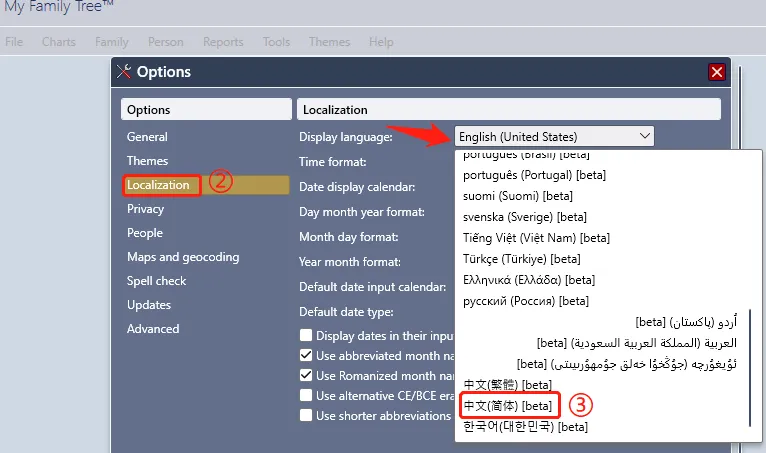The image size is (766, 453).
Task: Uncheck Use Romanized month names
Action: point(306,375)
